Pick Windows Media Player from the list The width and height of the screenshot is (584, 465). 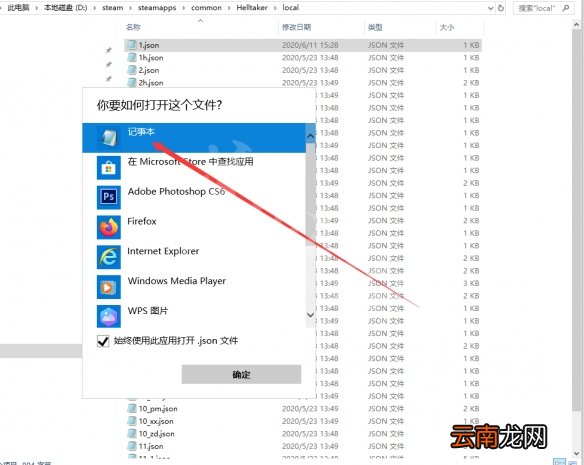coord(194,287)
